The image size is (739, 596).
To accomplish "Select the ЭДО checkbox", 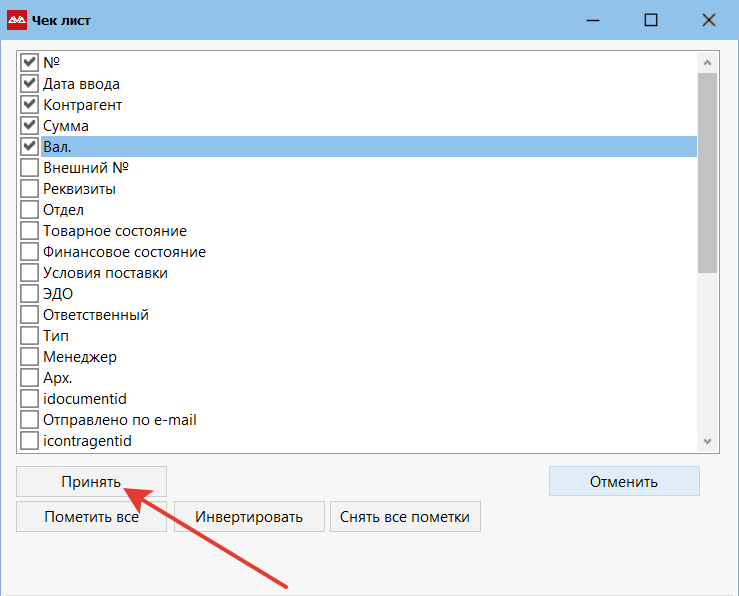I will [29, 294].
